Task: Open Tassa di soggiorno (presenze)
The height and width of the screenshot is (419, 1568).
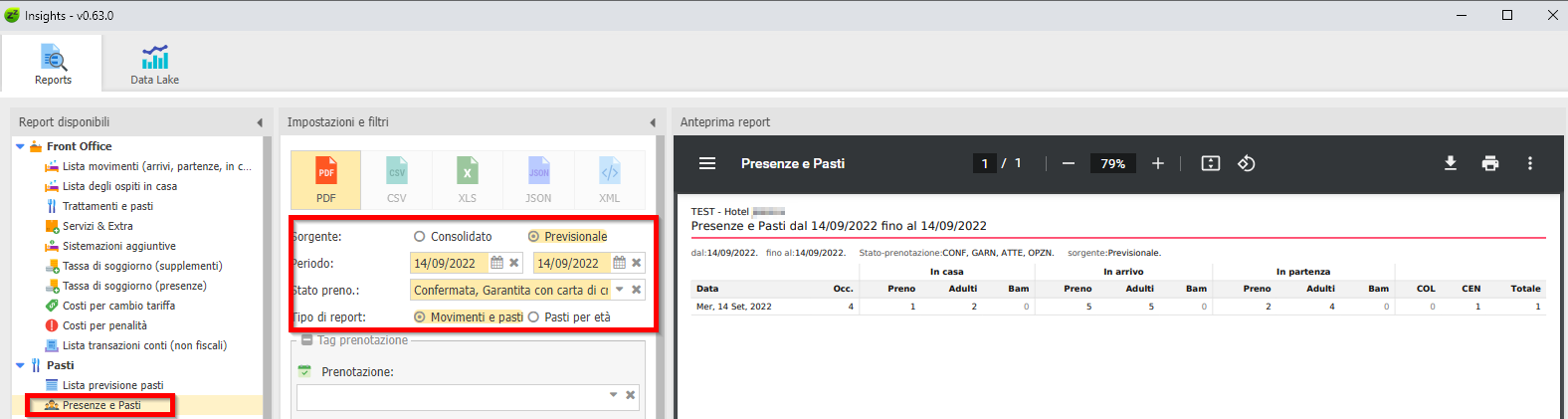Action: click(125, 286)
